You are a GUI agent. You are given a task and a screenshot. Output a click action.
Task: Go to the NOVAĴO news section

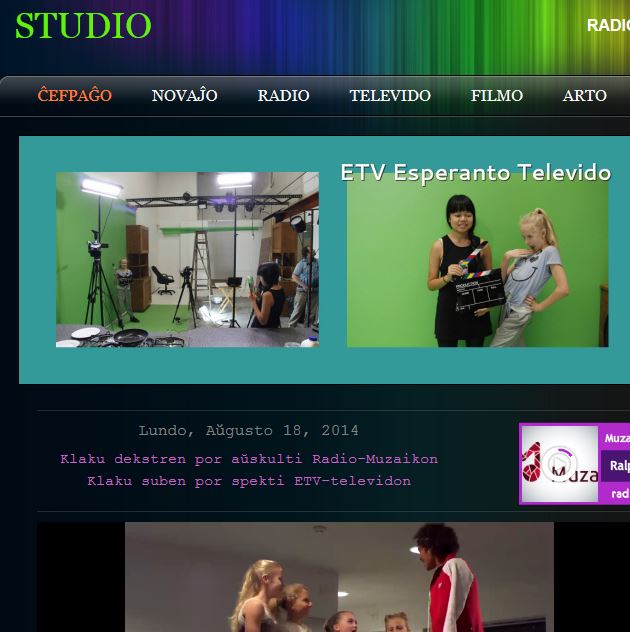(184, 96)
